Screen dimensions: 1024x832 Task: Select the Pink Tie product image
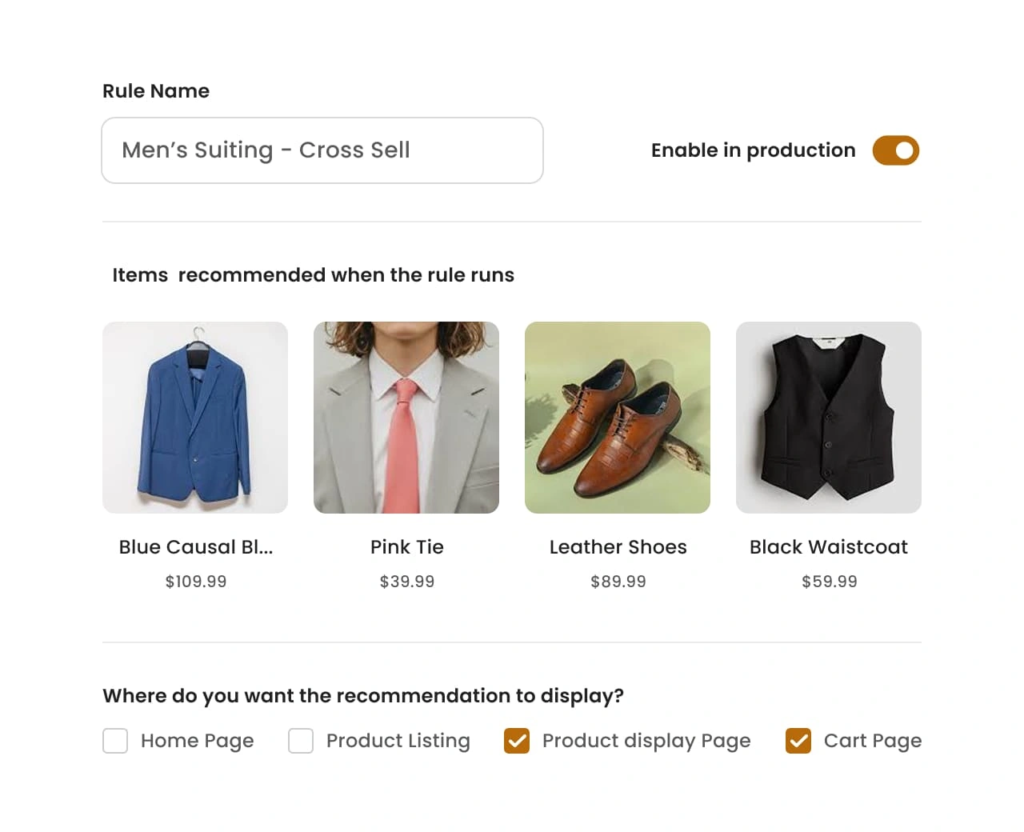click(406, 417)
